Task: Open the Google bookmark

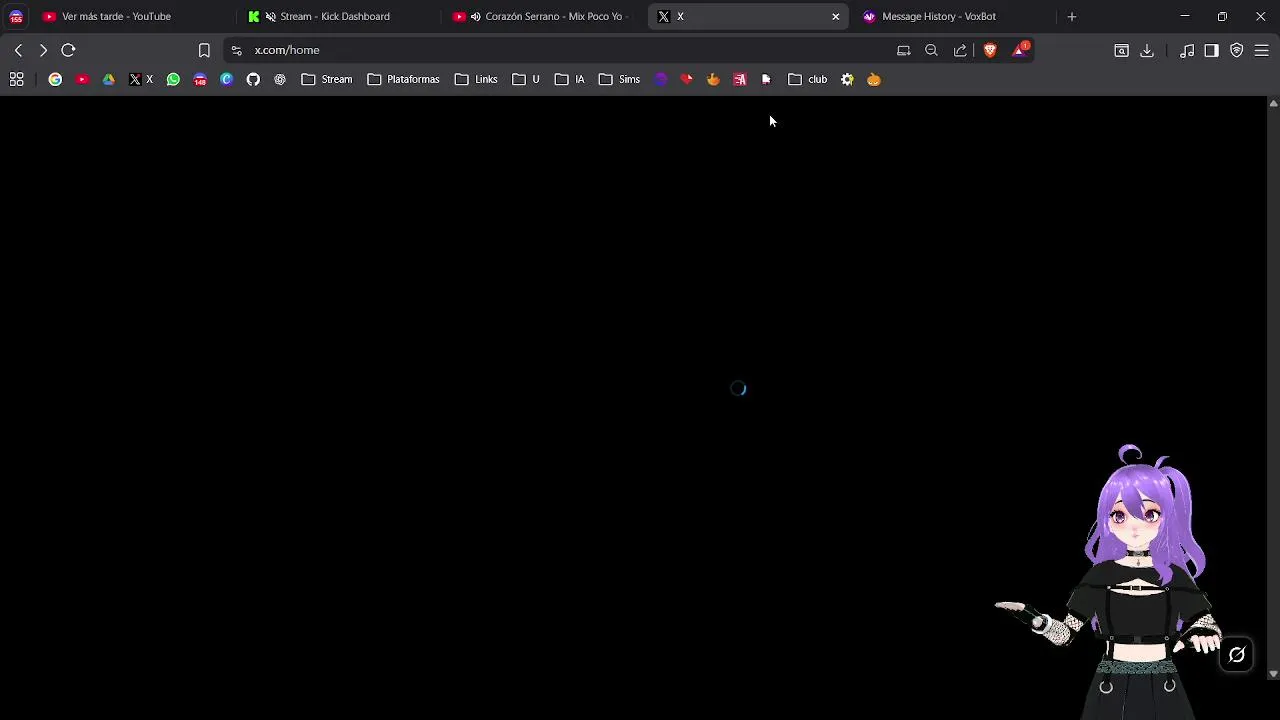Action: [55, 79]
